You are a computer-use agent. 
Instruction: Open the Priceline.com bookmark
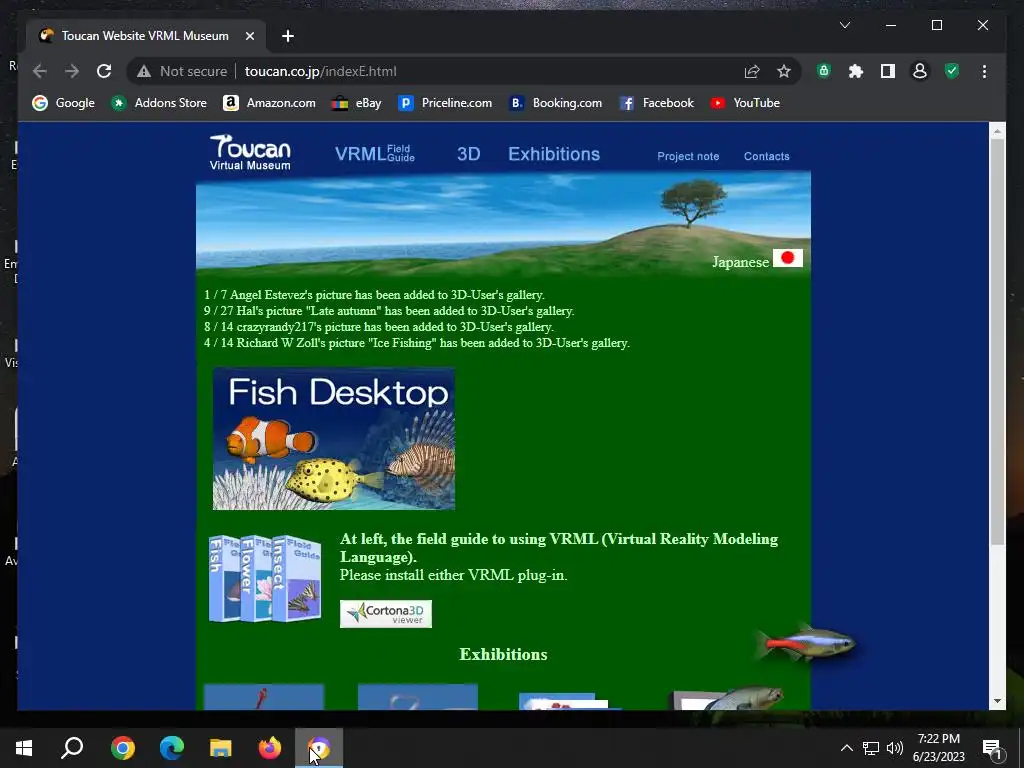pyautogui.click(x=445, y=103)
